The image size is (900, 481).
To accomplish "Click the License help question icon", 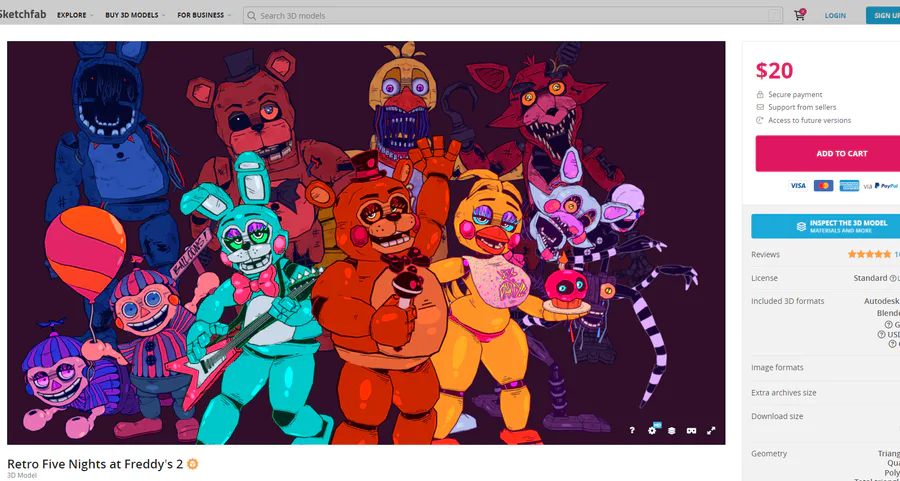I will [893, 278].
